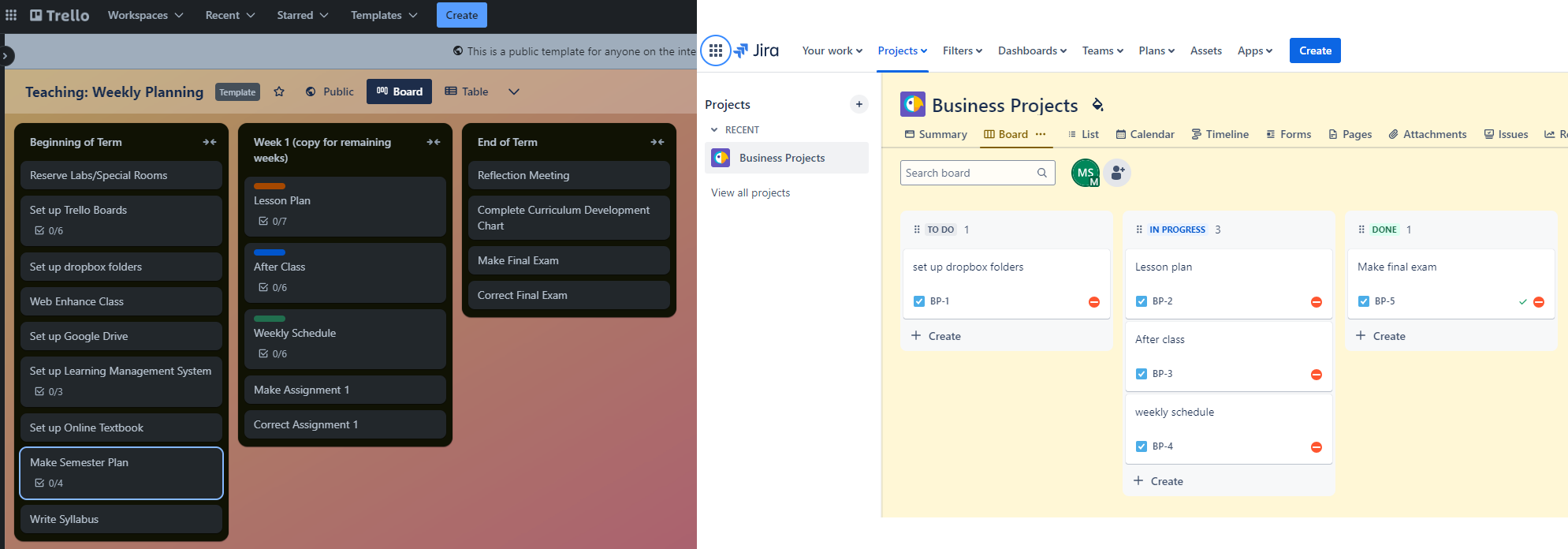Star the Teaching: Weekly Planning board
Image resolution: width=1568 pixels, height=549 pixels.
pyautogui.click(x=279, y=91)
